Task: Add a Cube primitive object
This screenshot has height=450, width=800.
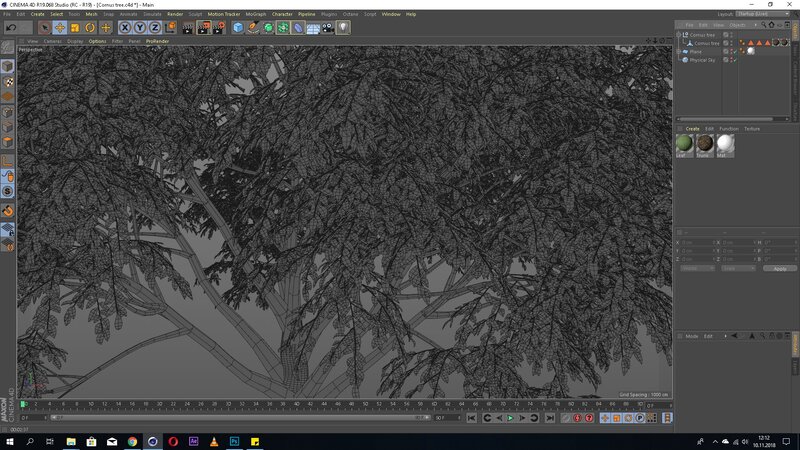Action: (x=238, y=28)
